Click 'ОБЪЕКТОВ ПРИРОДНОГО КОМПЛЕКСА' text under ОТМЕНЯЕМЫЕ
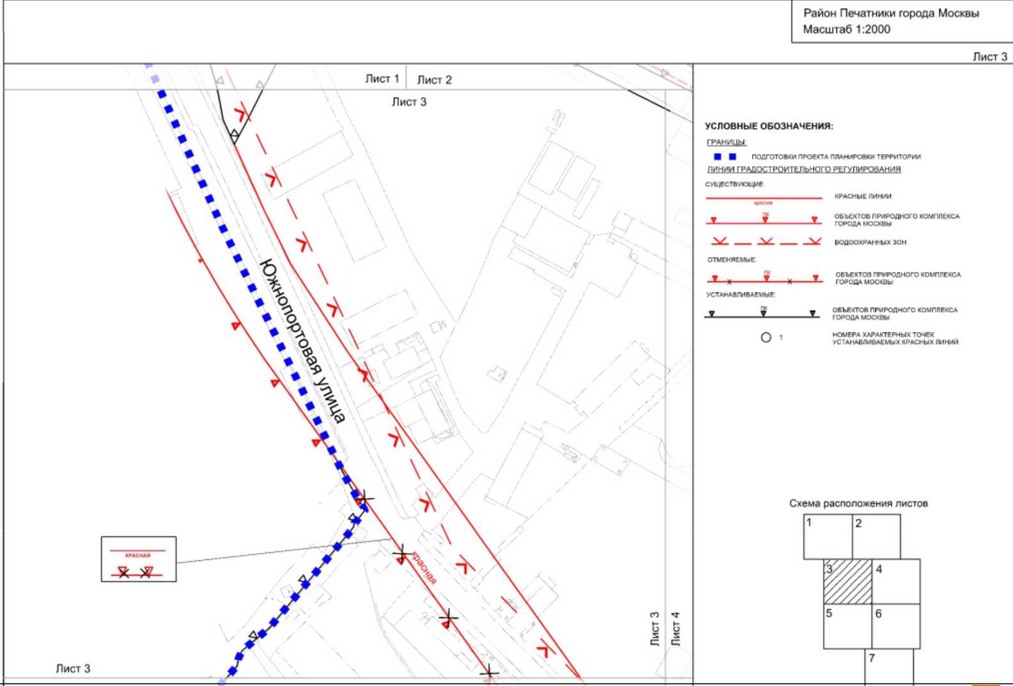The height and width of the screenshot is (686, 1013). (x=898, y=275)
